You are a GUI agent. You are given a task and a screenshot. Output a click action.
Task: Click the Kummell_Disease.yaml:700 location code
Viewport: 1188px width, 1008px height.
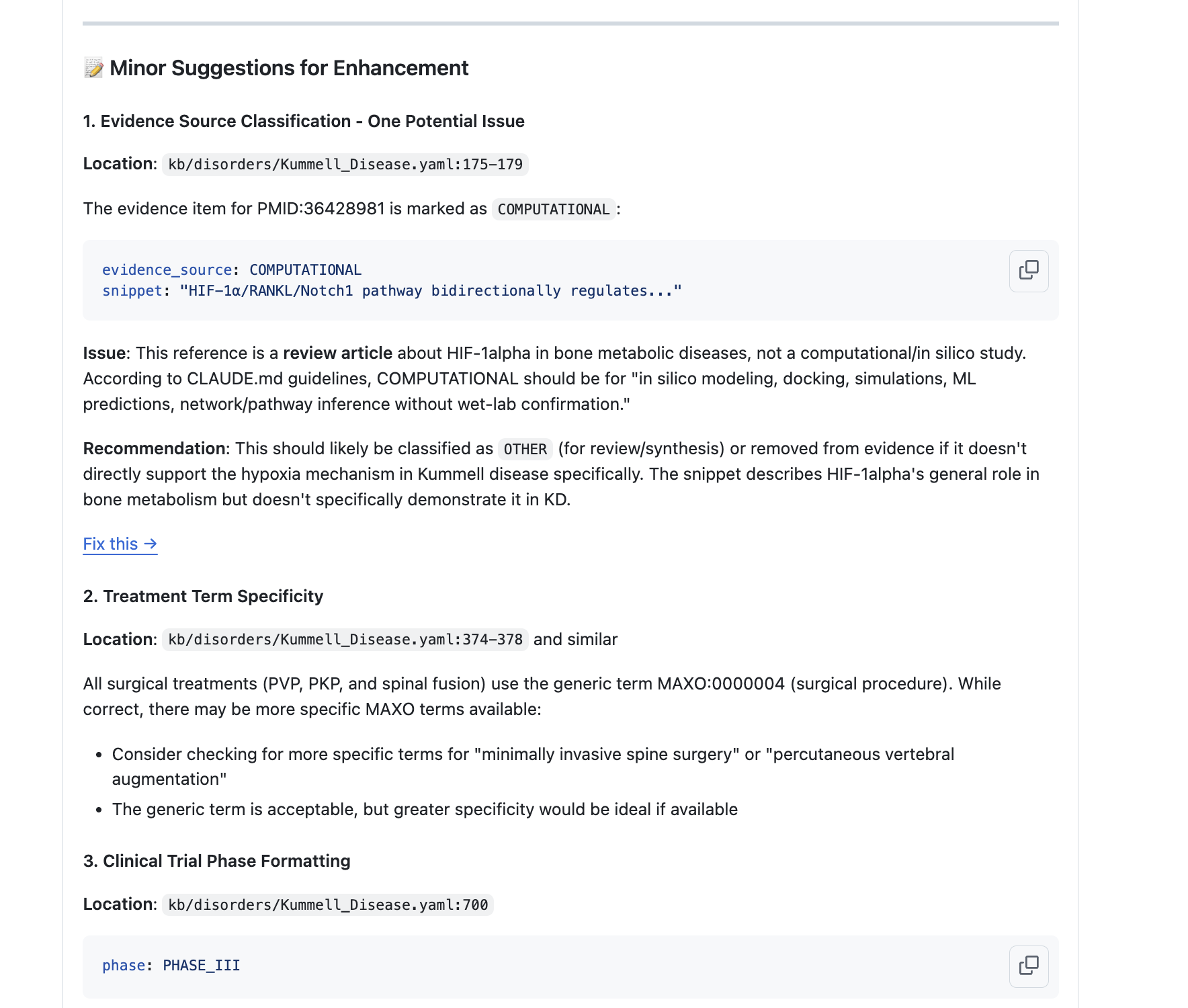coord(328,905)
